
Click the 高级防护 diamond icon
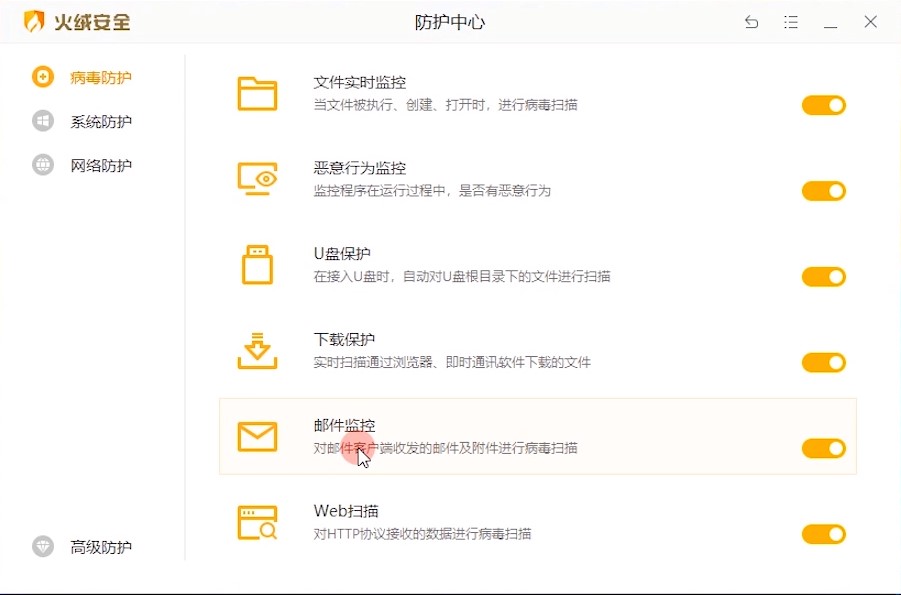pos(43,546)
